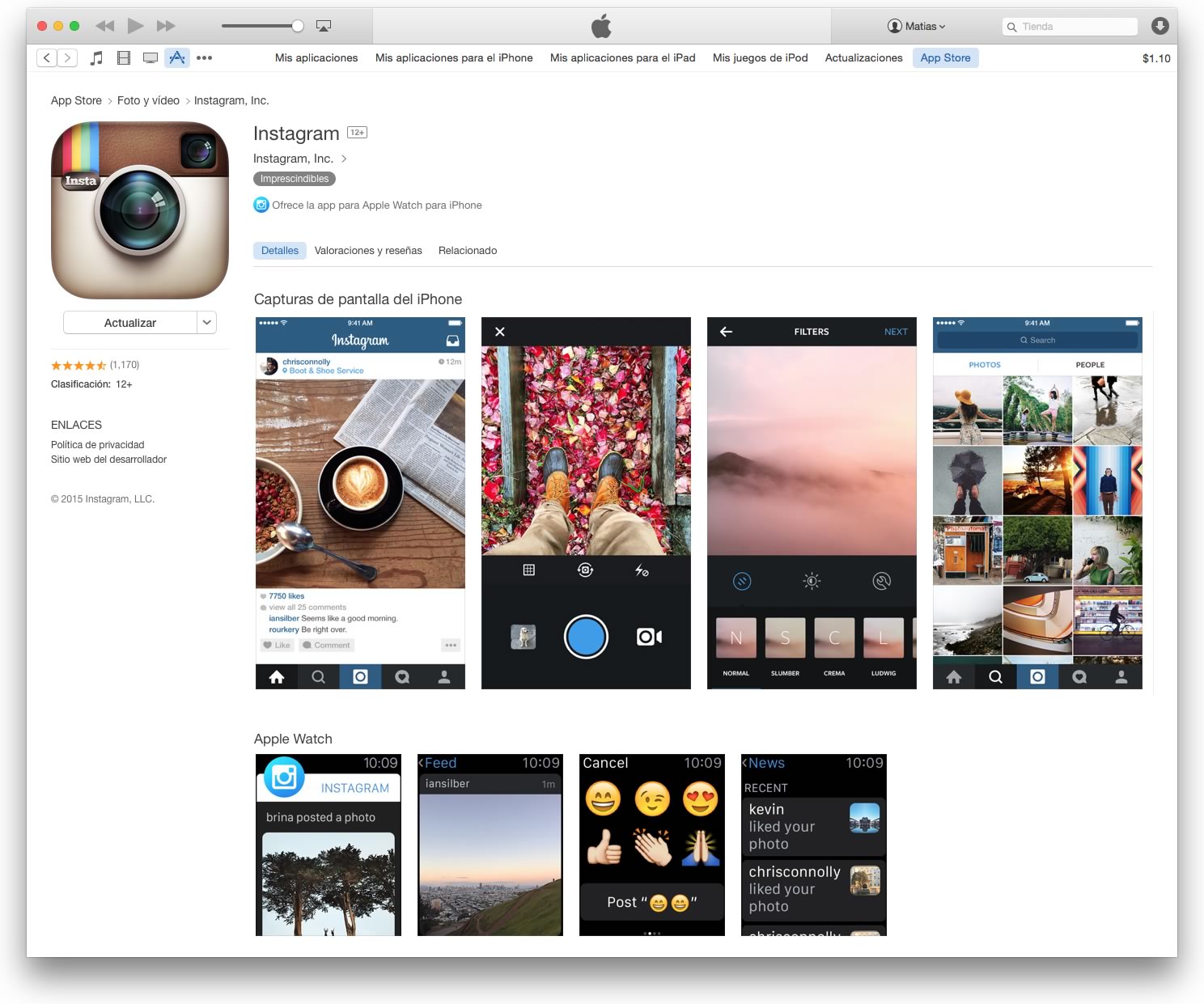
Task: Go back with the left chevron button
Action: point(47,57)
